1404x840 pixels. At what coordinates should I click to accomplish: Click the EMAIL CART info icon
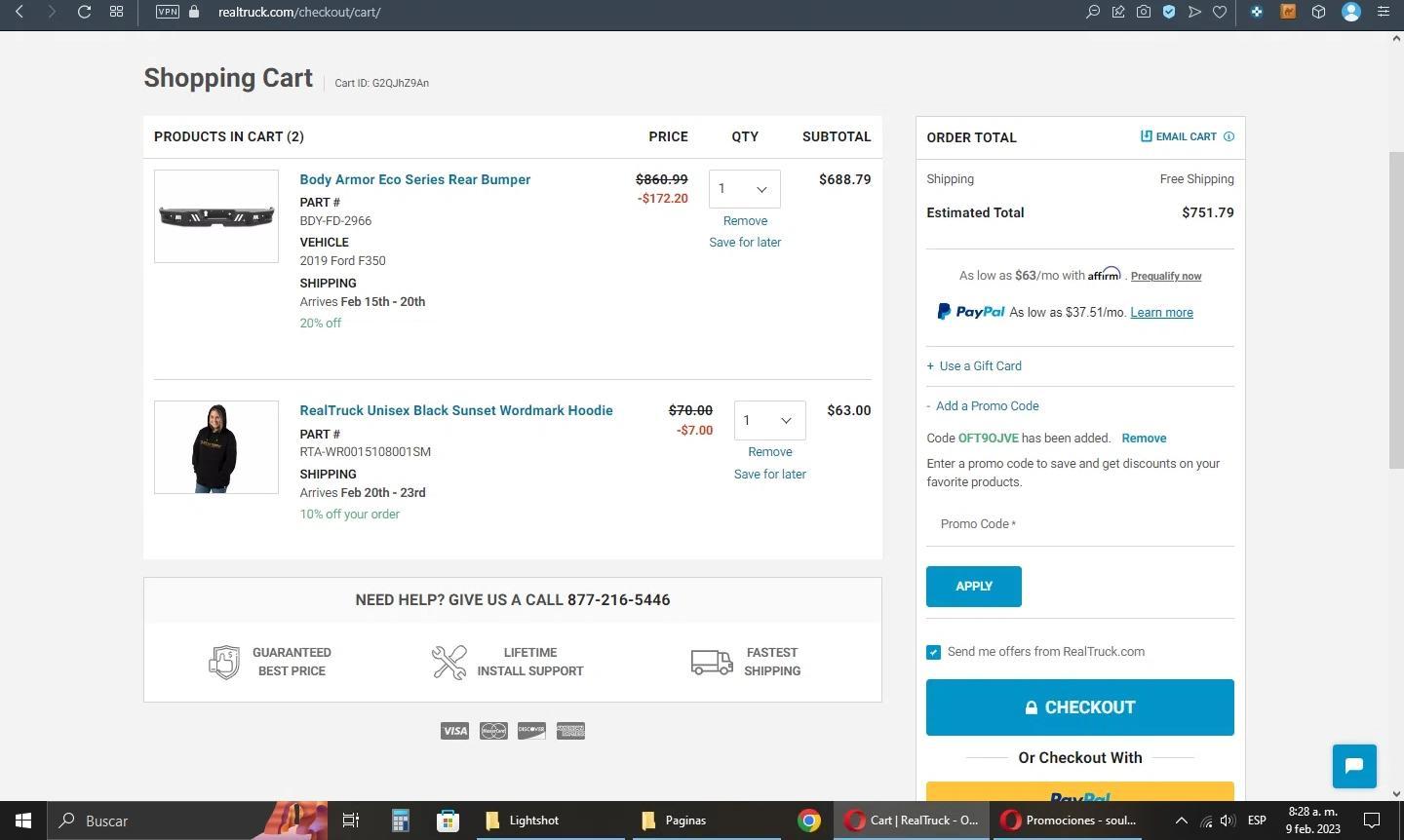[1228, 136]
